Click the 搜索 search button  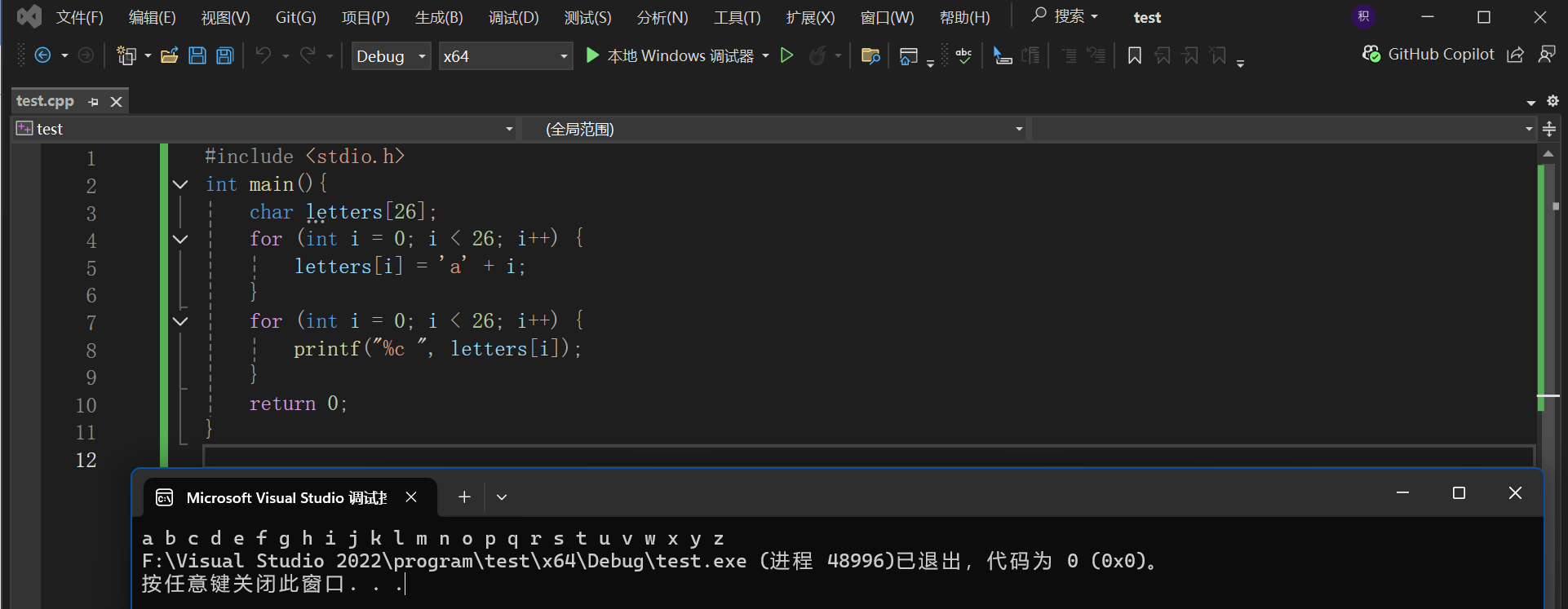[x=1065, y=16]
